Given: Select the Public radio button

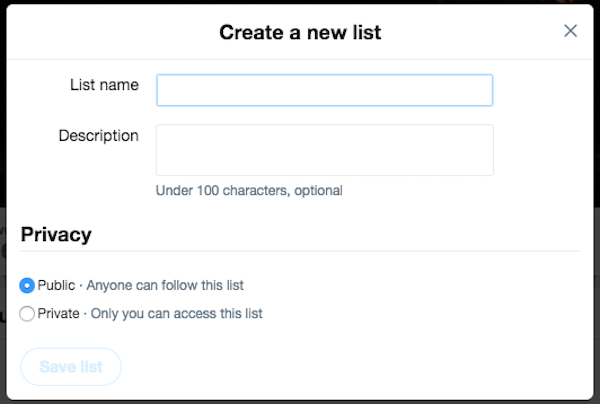Looking at the screenshot, I should 27,285.
